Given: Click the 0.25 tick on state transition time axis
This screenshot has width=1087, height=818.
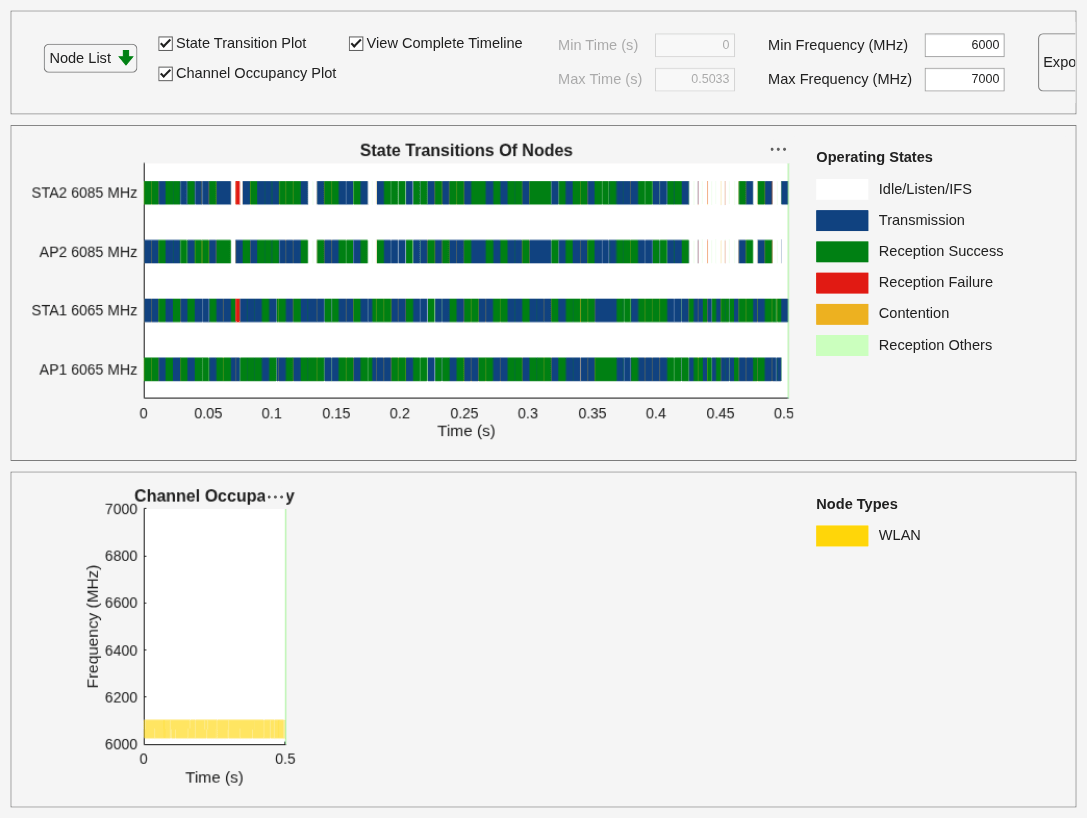Looking at the screenshot, I should 464,414.
